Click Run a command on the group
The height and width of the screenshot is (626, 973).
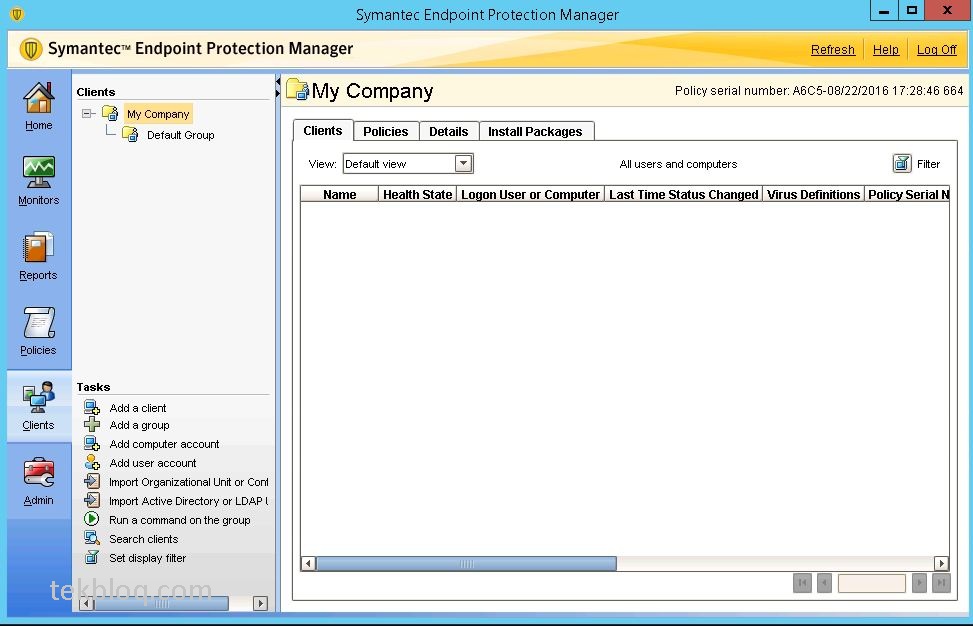point(180,520)
